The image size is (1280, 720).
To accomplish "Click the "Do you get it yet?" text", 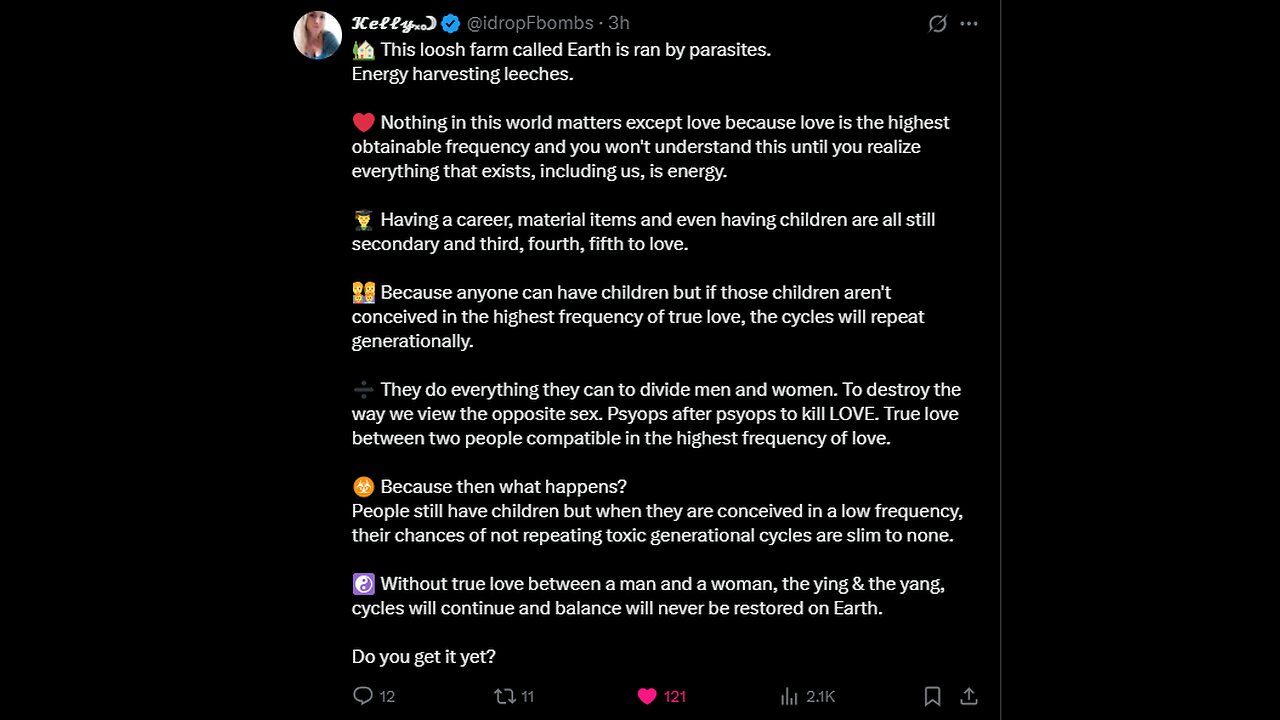I will point(424,657).
